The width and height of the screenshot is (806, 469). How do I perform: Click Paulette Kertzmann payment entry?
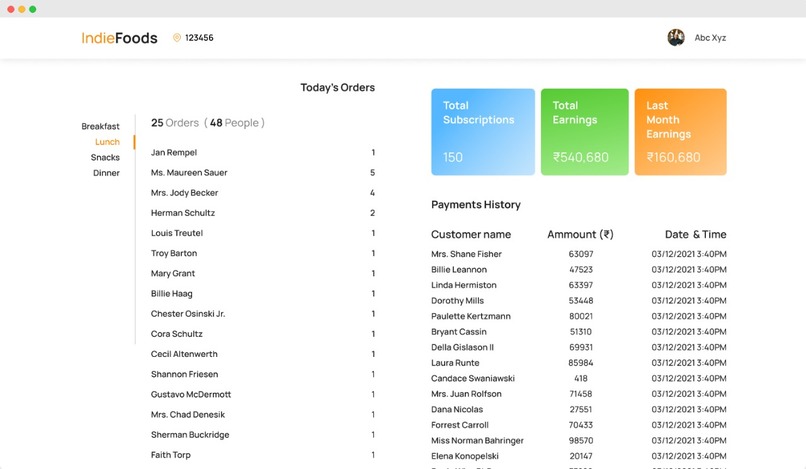tap(471, 316)
